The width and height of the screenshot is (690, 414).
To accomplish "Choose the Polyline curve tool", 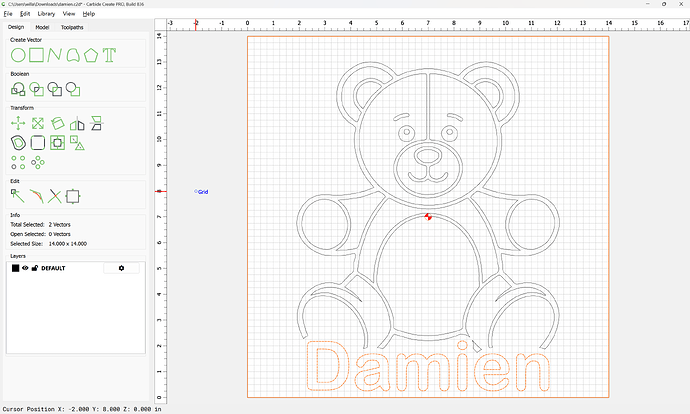I will tap(54, 54).
